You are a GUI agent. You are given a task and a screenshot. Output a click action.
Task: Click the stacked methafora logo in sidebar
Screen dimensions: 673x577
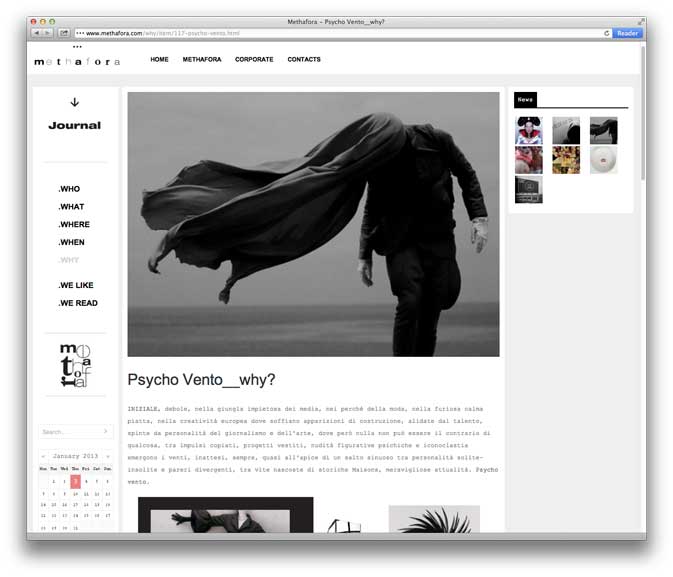click(76, 365)
